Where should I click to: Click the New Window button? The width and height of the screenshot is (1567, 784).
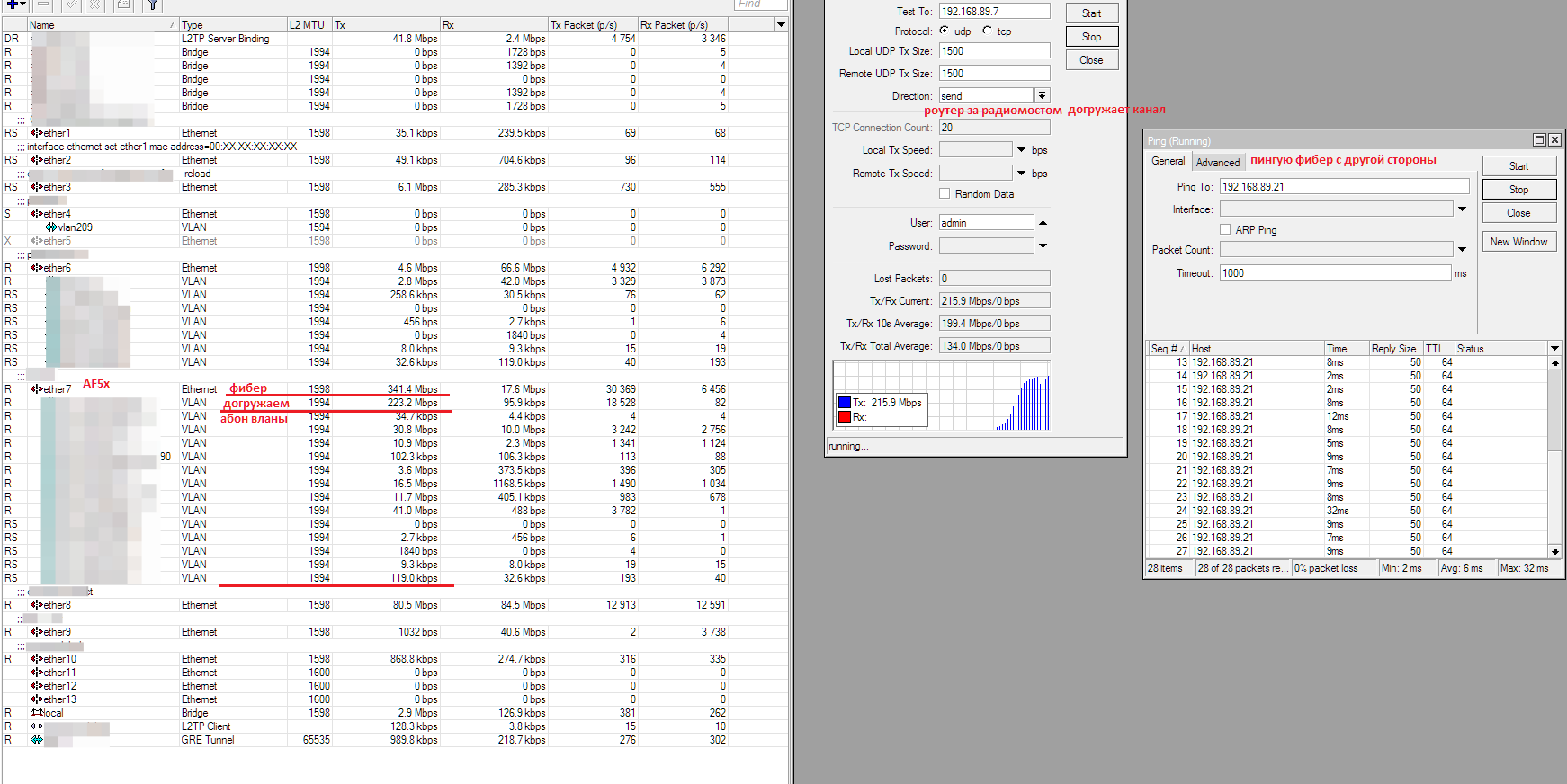(x=1518, y=241)
